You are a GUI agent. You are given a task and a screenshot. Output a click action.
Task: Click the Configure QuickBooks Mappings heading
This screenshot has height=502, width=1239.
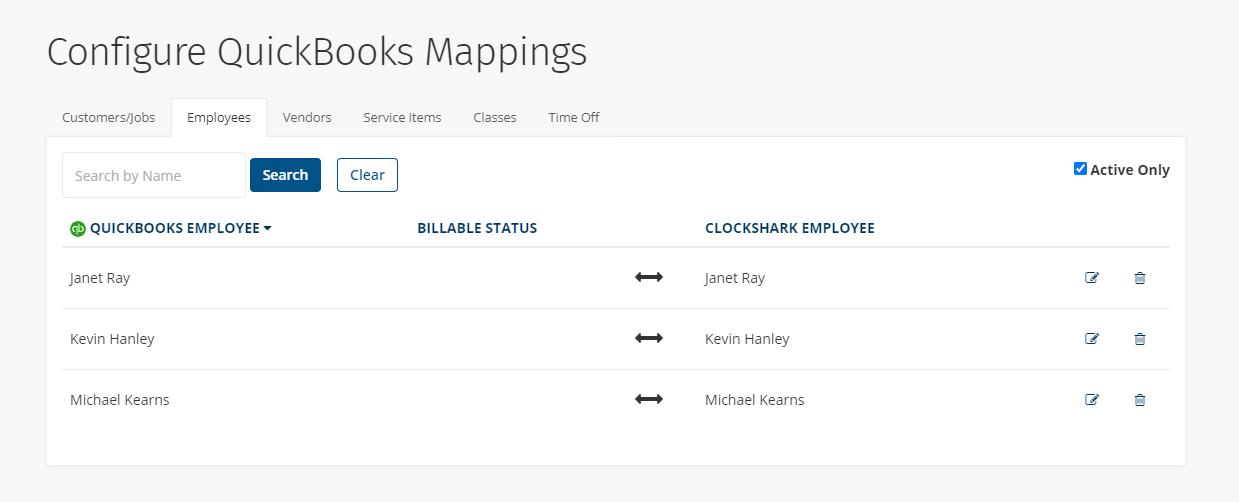point(317,52)
